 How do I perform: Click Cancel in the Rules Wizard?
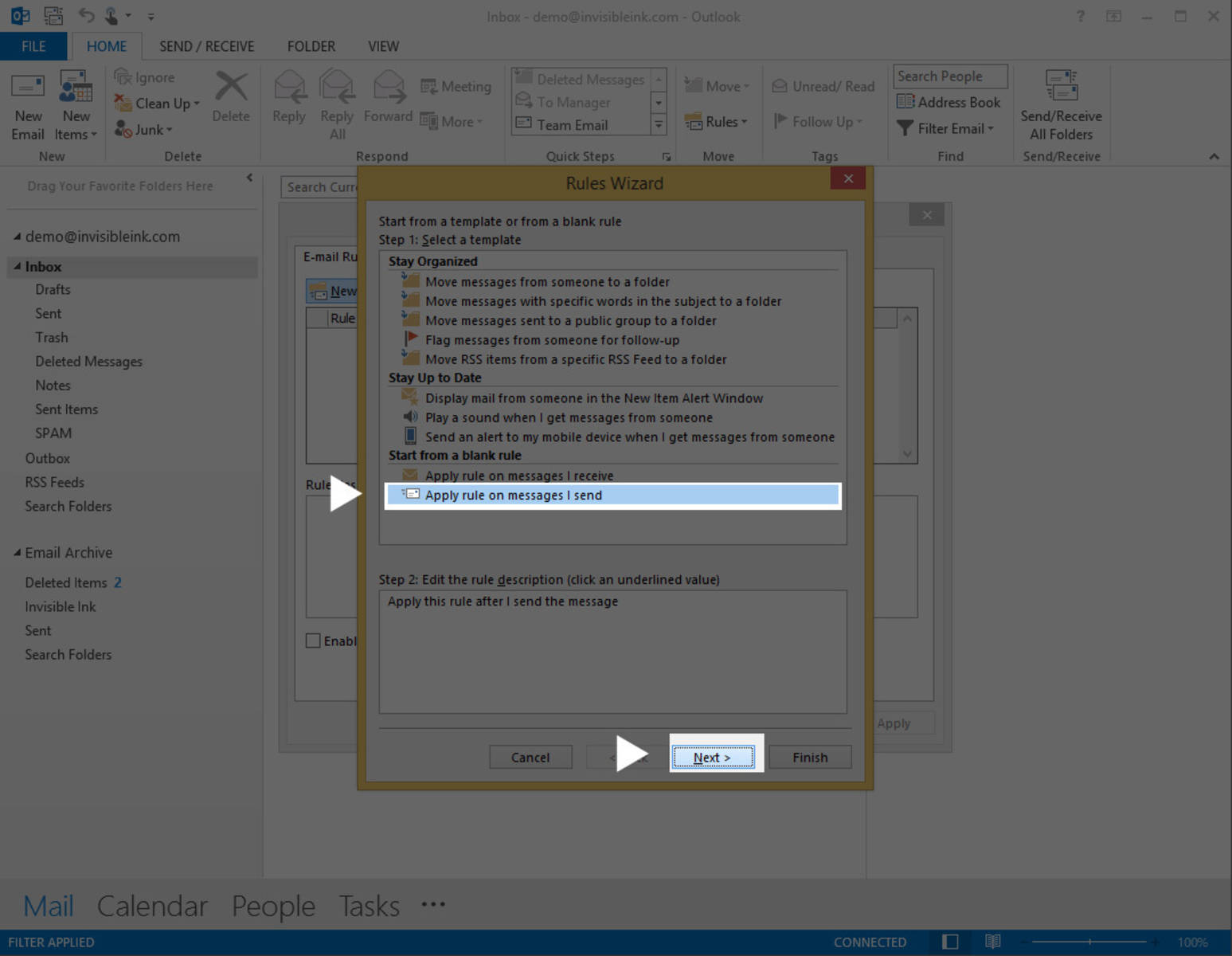click(x=530, y=758)
